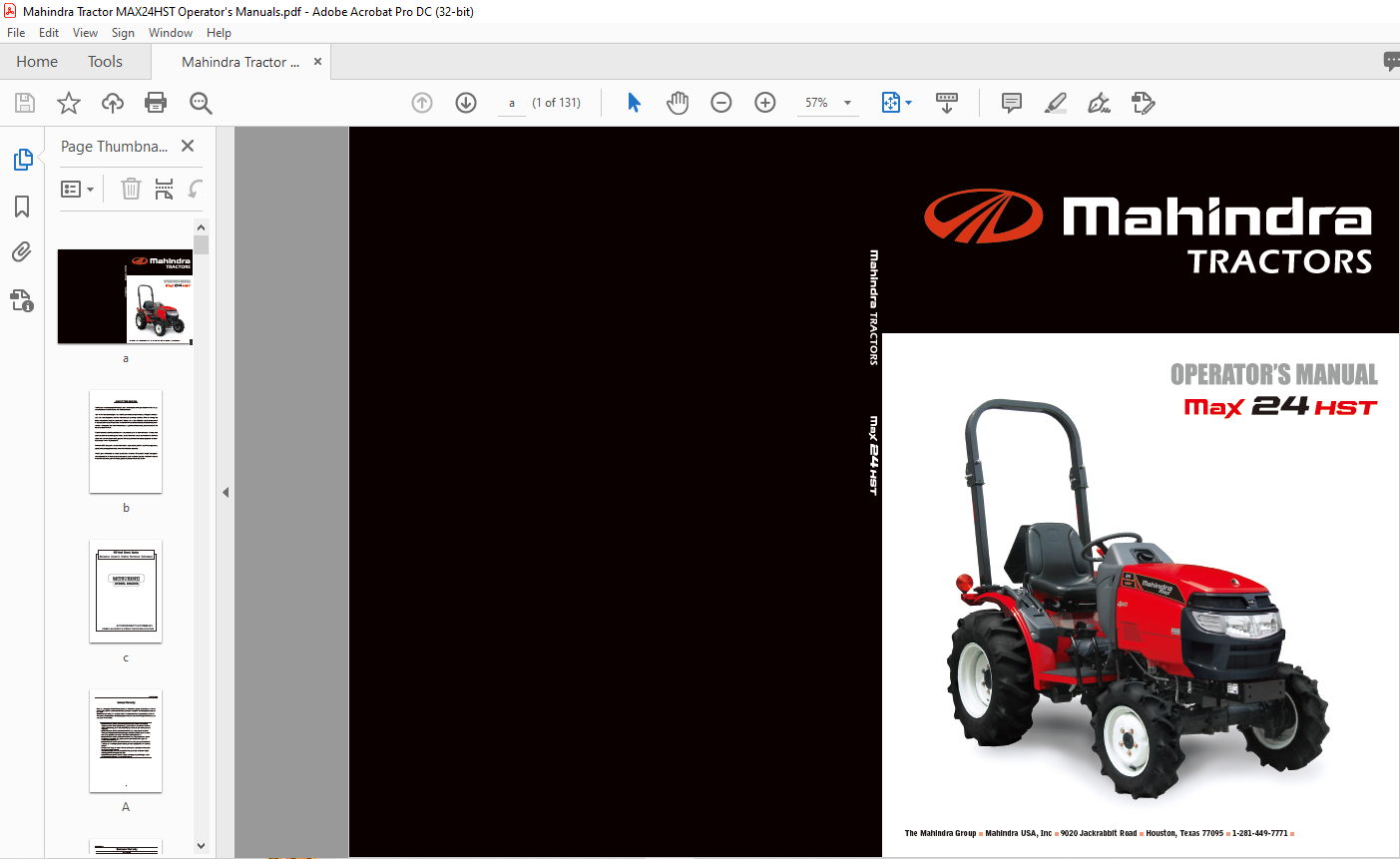Open the Sign document tool

[x=1100, y=103]
